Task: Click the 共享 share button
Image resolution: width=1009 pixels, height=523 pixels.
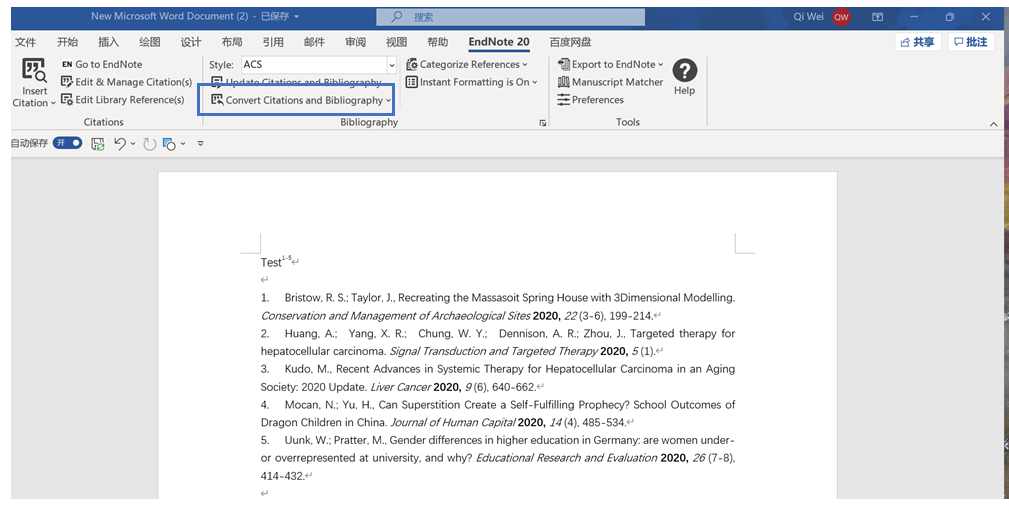Action: pyautogui.click(x=918, y=42)
